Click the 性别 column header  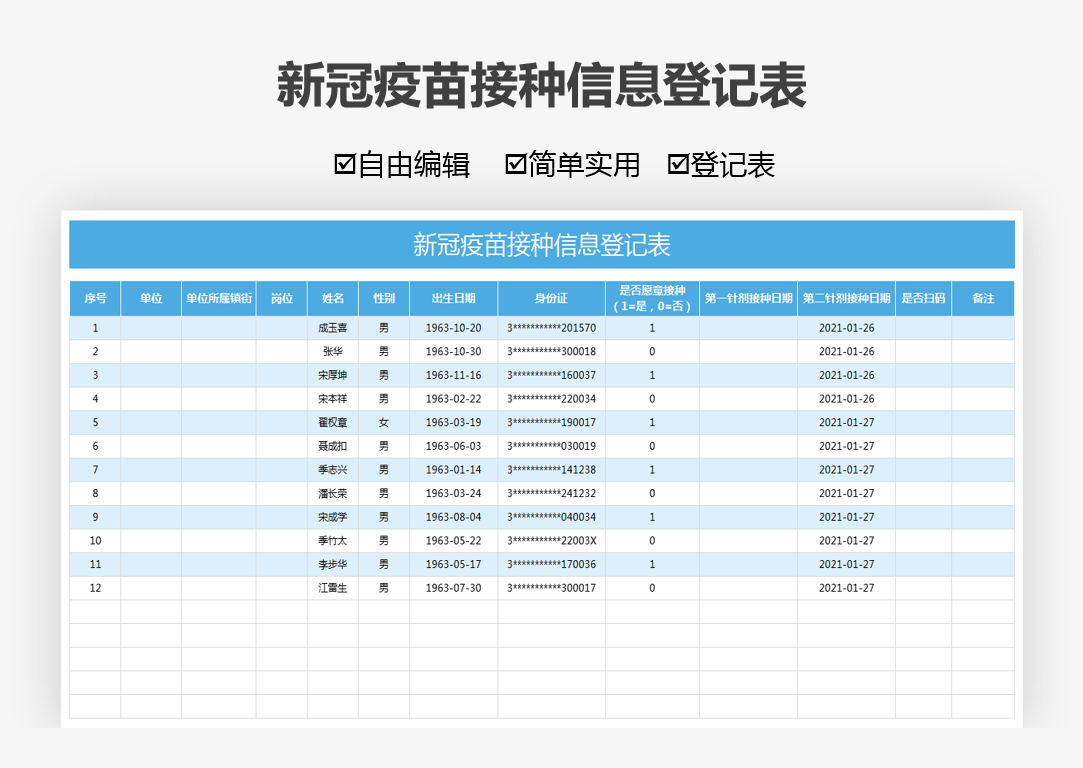[383, 298]
